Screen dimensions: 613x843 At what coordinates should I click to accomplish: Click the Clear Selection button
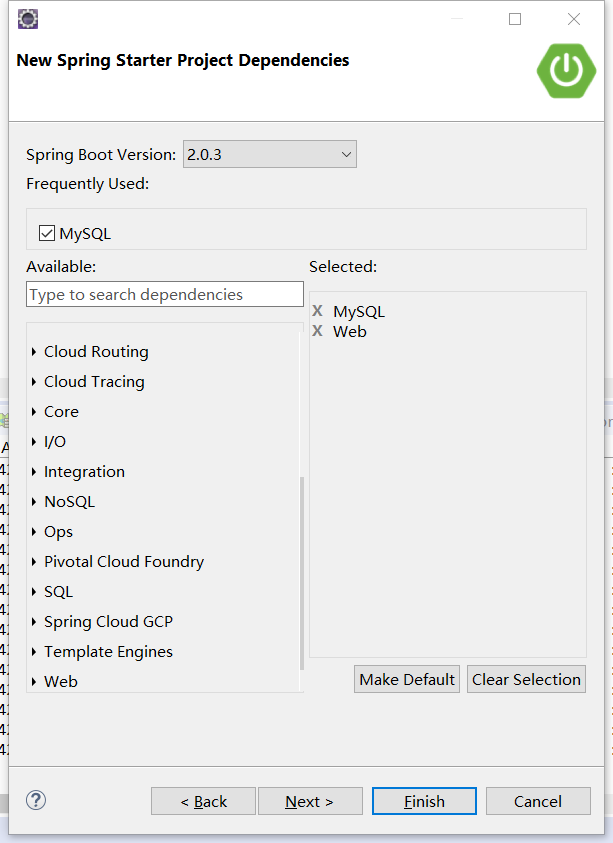click(x=526, y=680)
